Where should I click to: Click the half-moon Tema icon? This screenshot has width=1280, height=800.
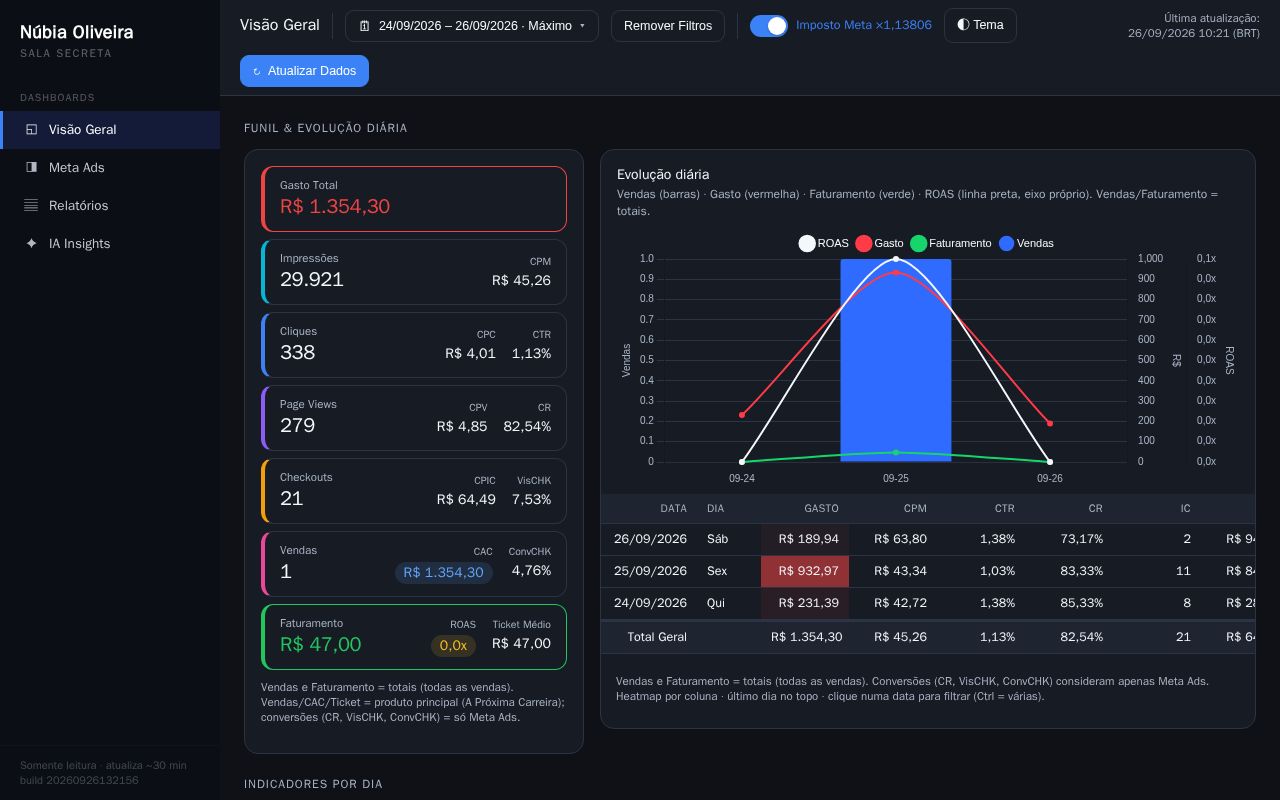963,25
